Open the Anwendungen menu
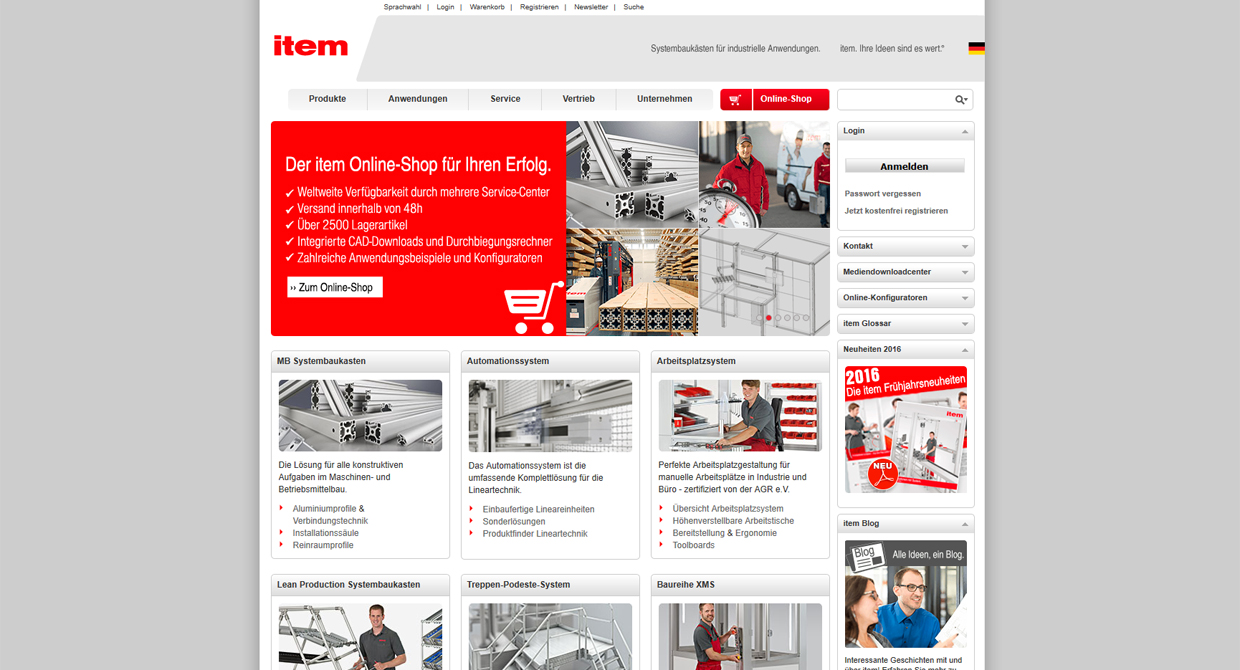 pos(418,99)
